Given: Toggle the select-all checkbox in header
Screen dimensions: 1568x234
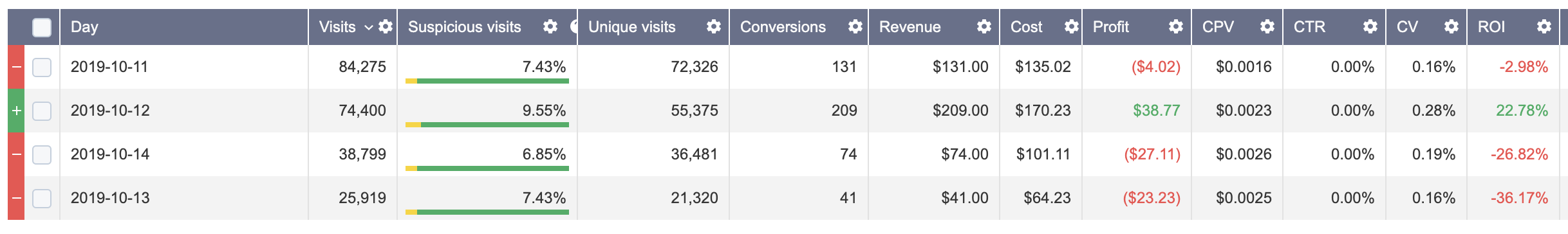Looking at the screenshot, I should tap(42, 28).
